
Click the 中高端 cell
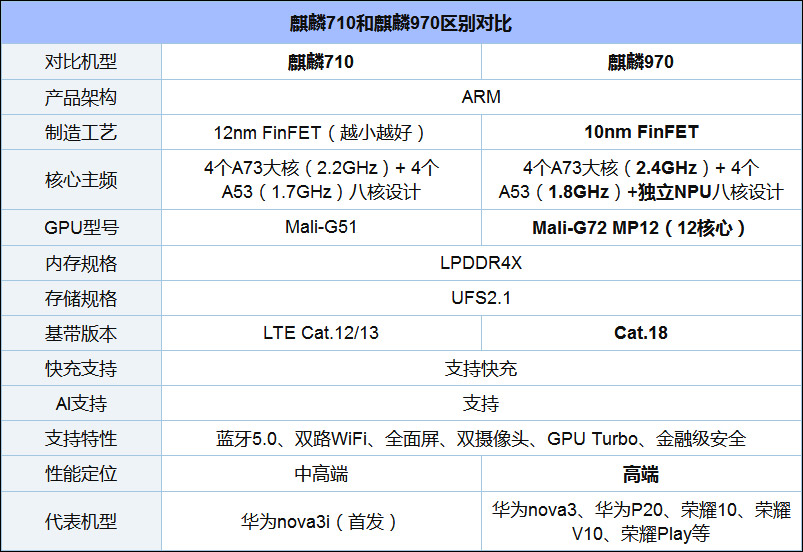pyautogui.click(x=321, y=474)
